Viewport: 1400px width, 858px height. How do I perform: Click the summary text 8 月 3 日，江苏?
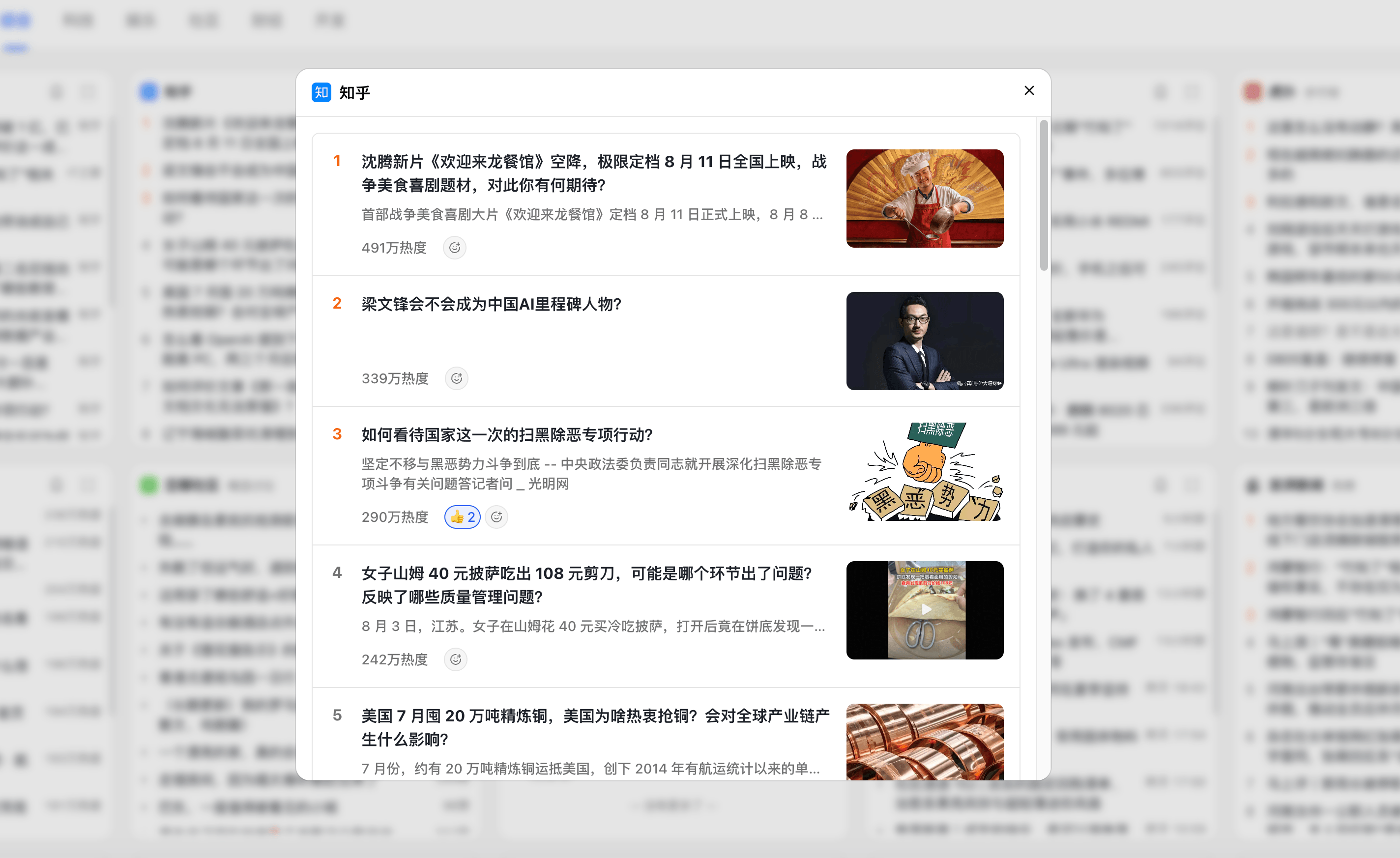pos(593,627)
